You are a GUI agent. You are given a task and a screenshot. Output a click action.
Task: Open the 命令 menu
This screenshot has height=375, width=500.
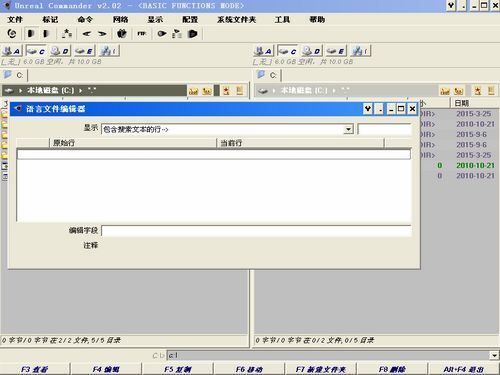(85, 20)
